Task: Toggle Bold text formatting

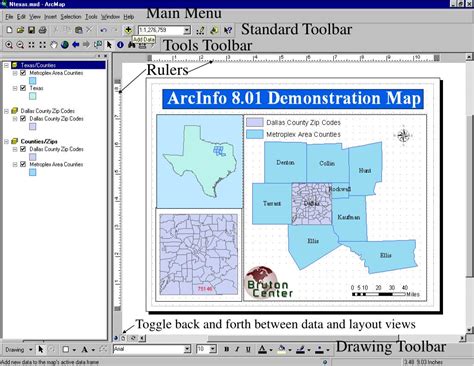Action: pyautogui.click(x=227, y=349)
